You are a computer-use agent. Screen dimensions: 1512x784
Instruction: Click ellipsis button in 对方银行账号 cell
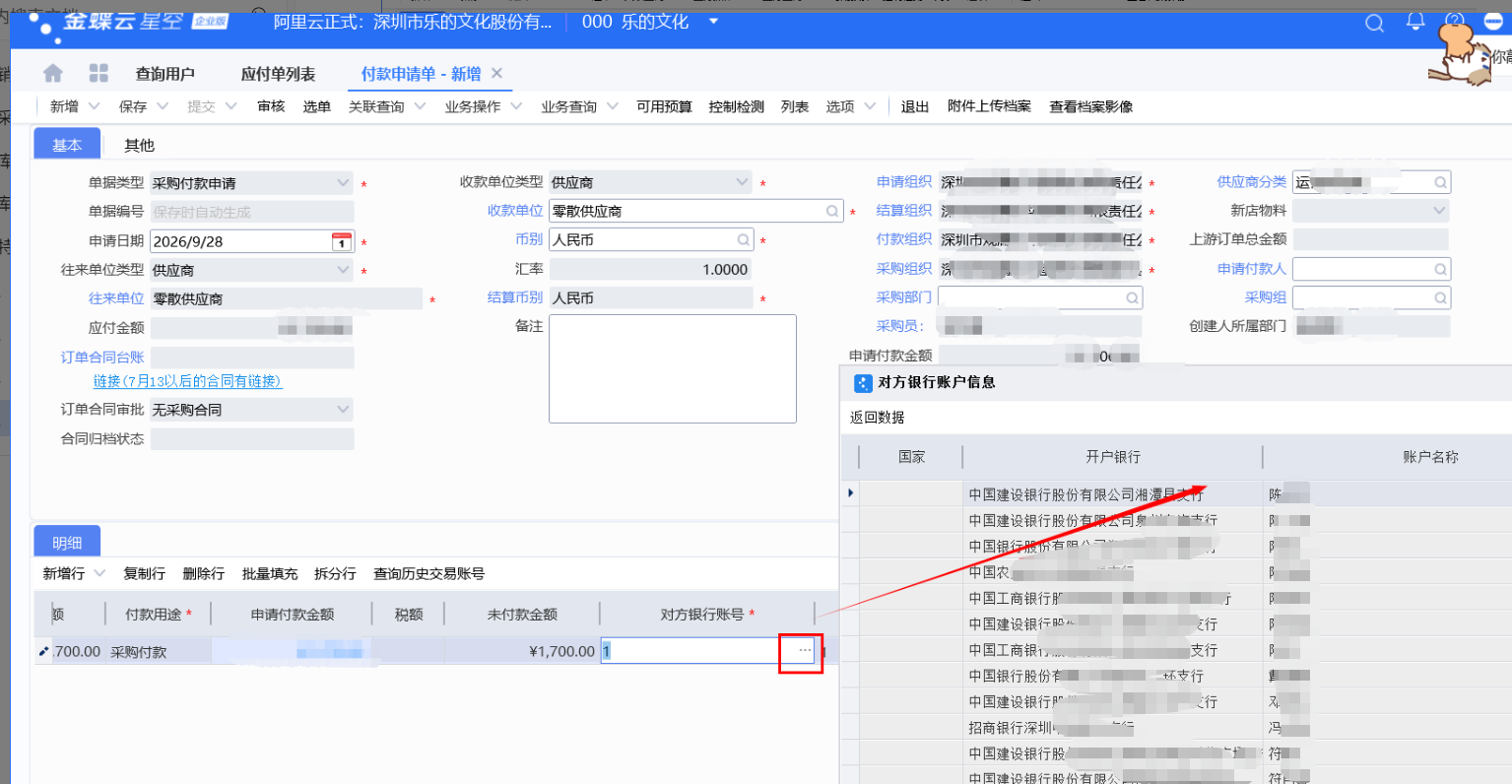tap(805, 651)
